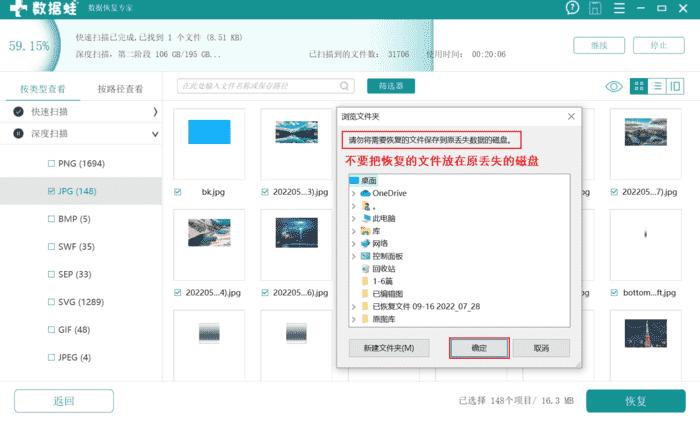The image size is (700, 423).
Task: Uncheck the bottom...ft.jpg file checkbox
Action: tap(614, 293)
